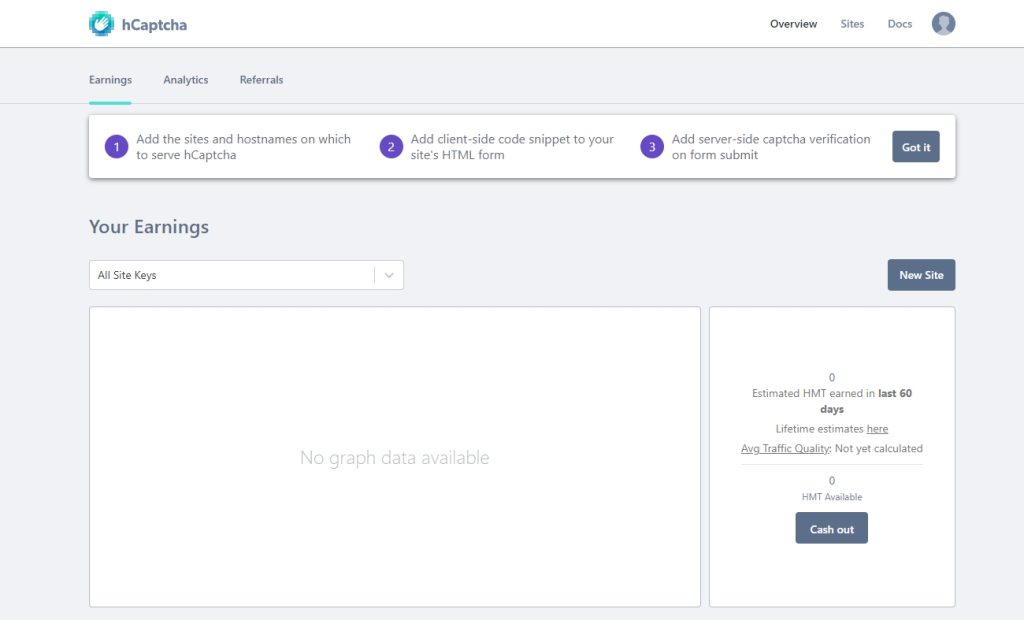The height and width of the screenshot is (620, 1024).
Task: Click the empty graph data area
Action: (394, 457)
